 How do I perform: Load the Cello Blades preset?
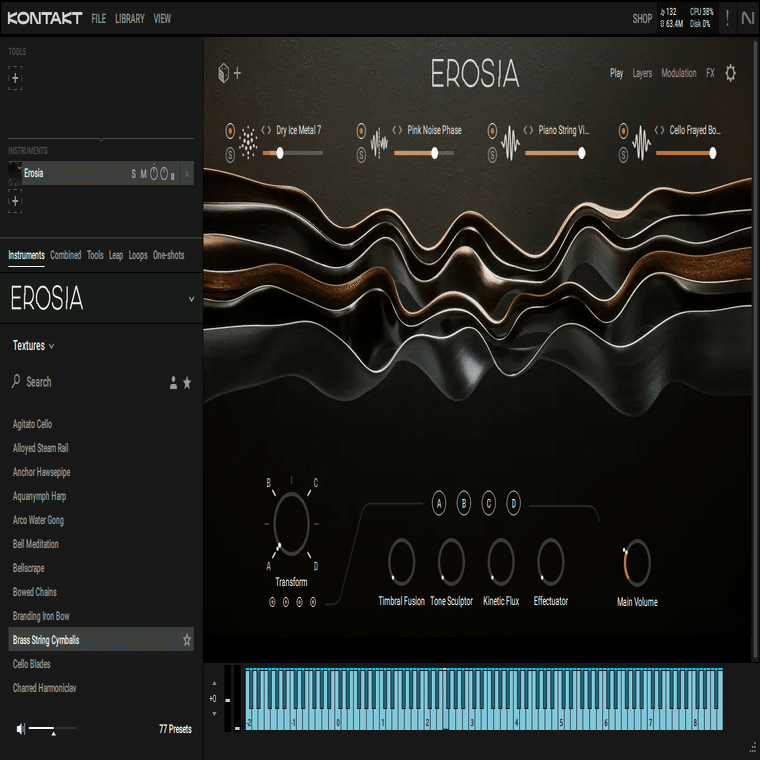point(32,664)
